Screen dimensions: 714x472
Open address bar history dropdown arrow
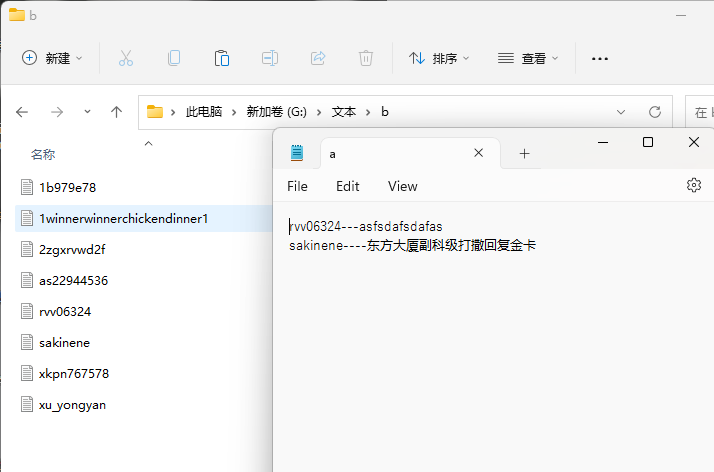click(621, 112)
